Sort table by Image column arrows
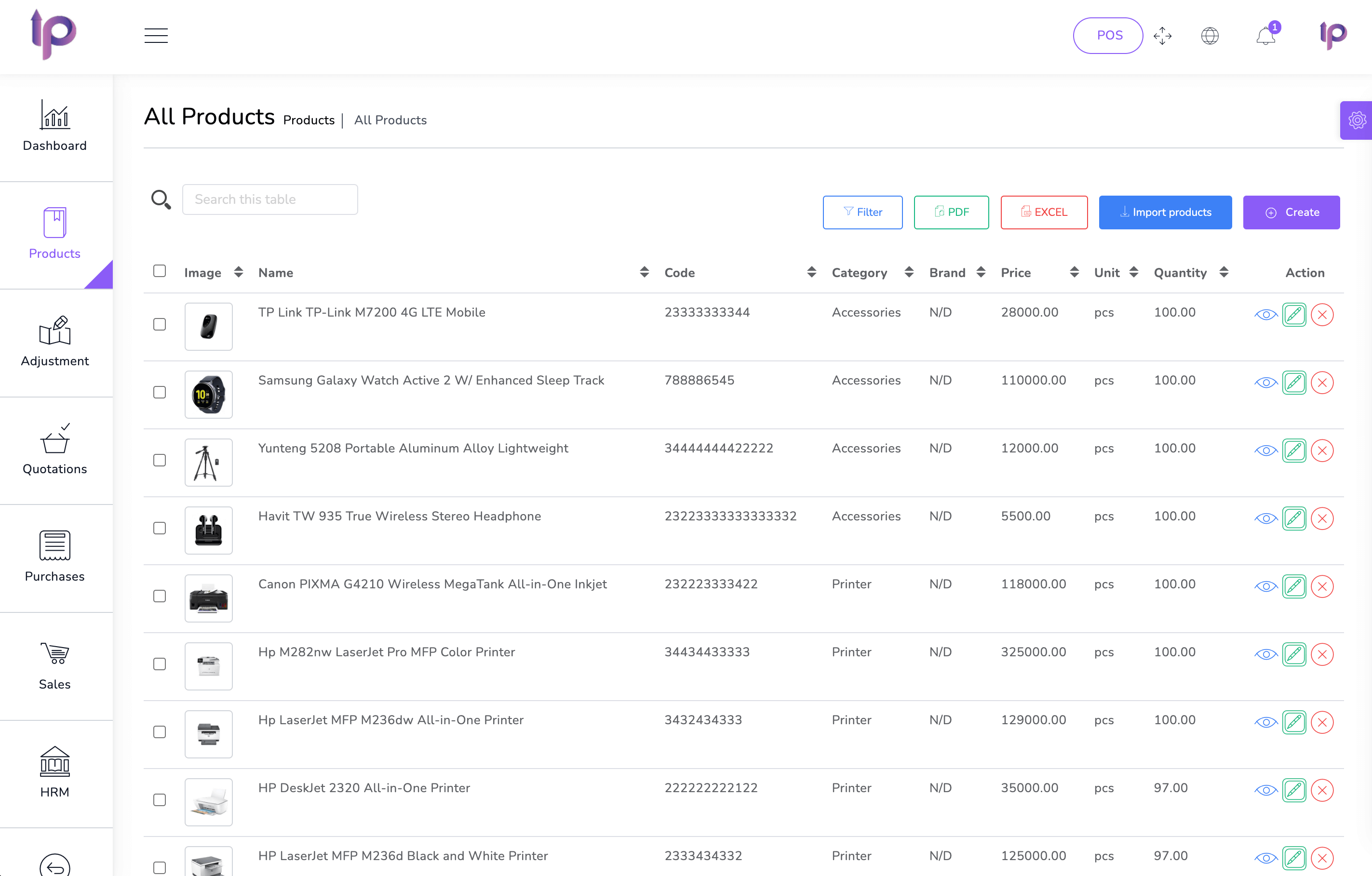This screenshot has width=1372, height=876. [x=238, y=272]
